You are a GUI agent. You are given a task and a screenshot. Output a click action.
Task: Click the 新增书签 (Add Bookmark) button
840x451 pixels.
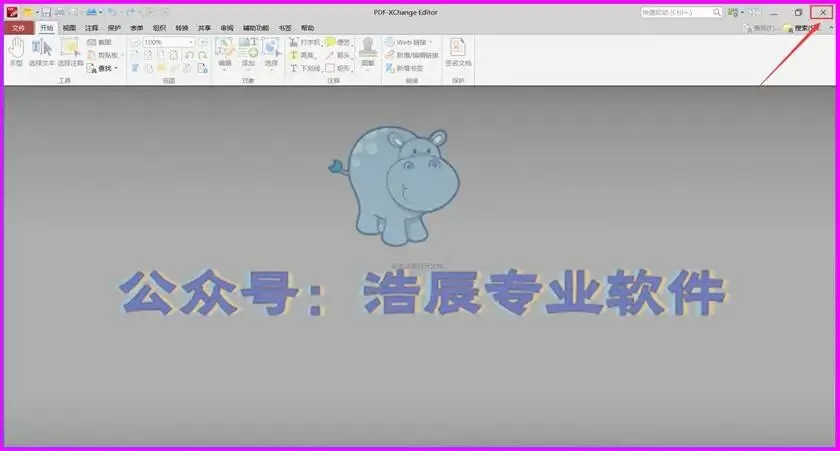tap(404, 68)
